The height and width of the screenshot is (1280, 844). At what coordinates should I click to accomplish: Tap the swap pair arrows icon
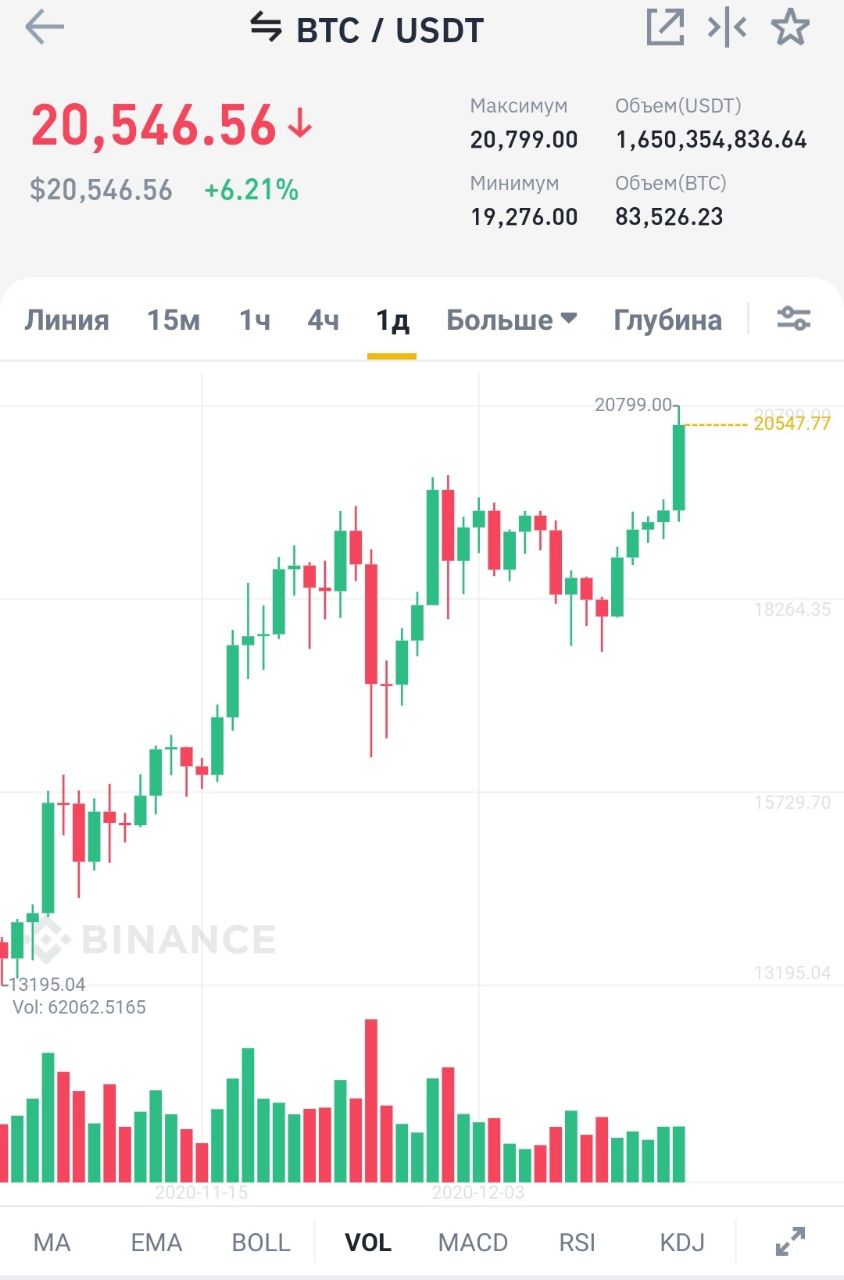(x=266, y=28)
